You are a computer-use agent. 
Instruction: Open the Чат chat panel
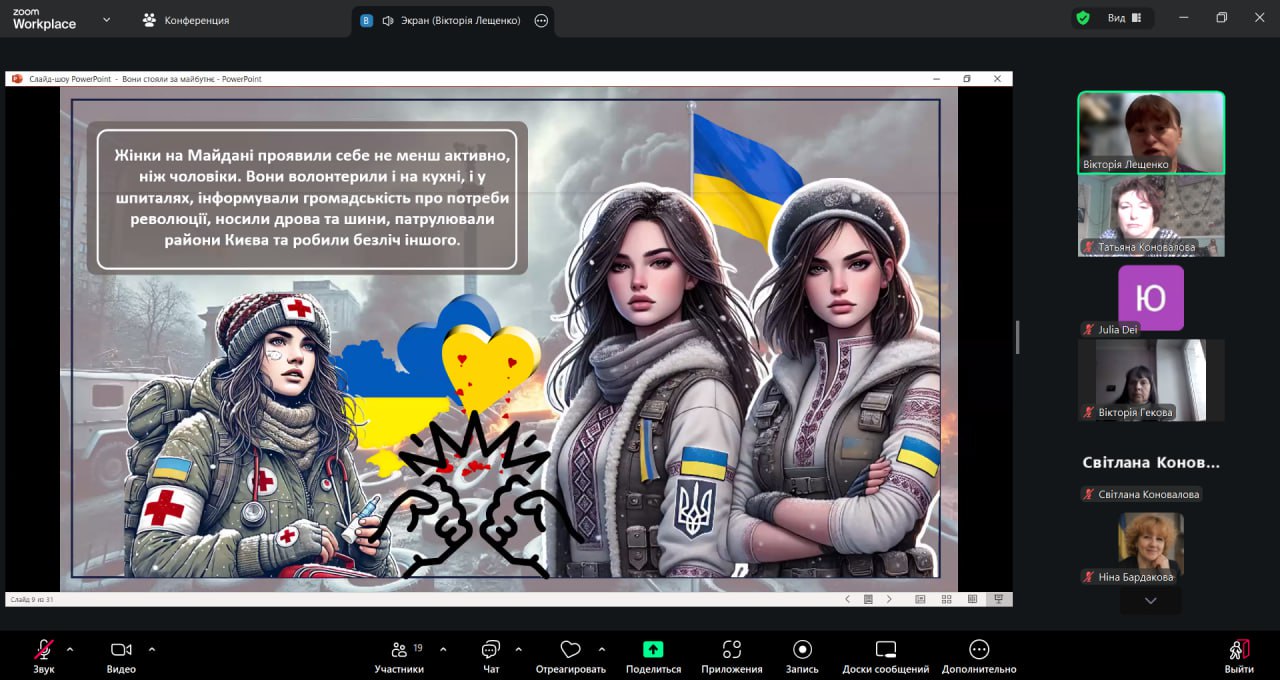(x=490, y=650)
